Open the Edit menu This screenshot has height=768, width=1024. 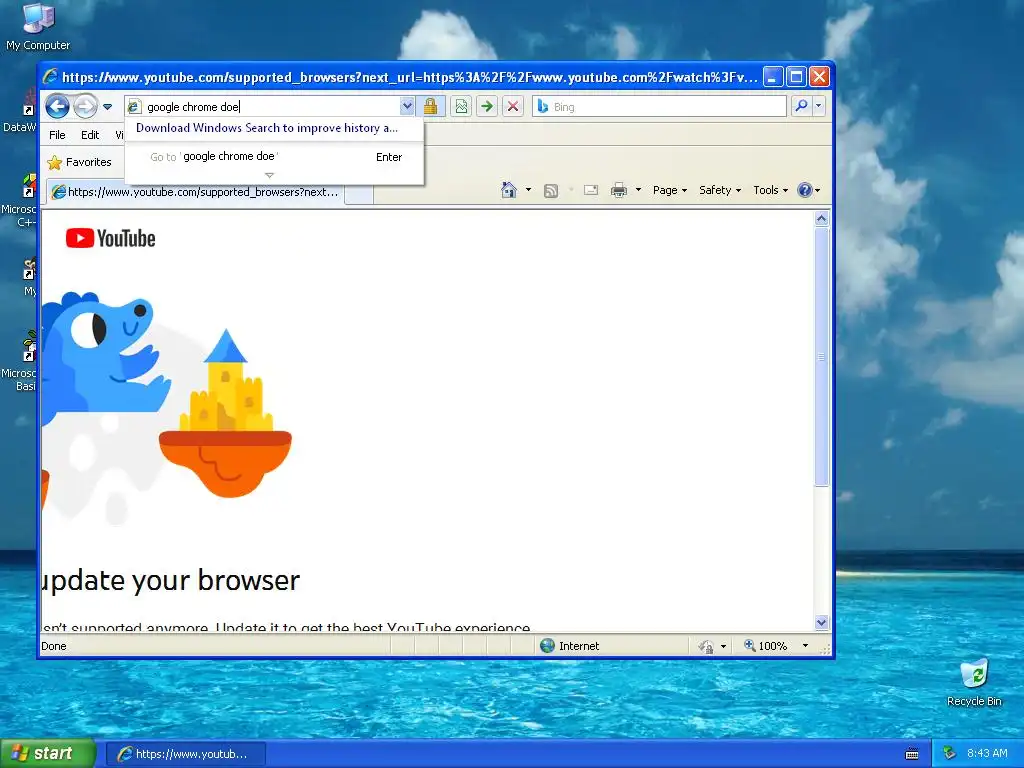(89, 135)
